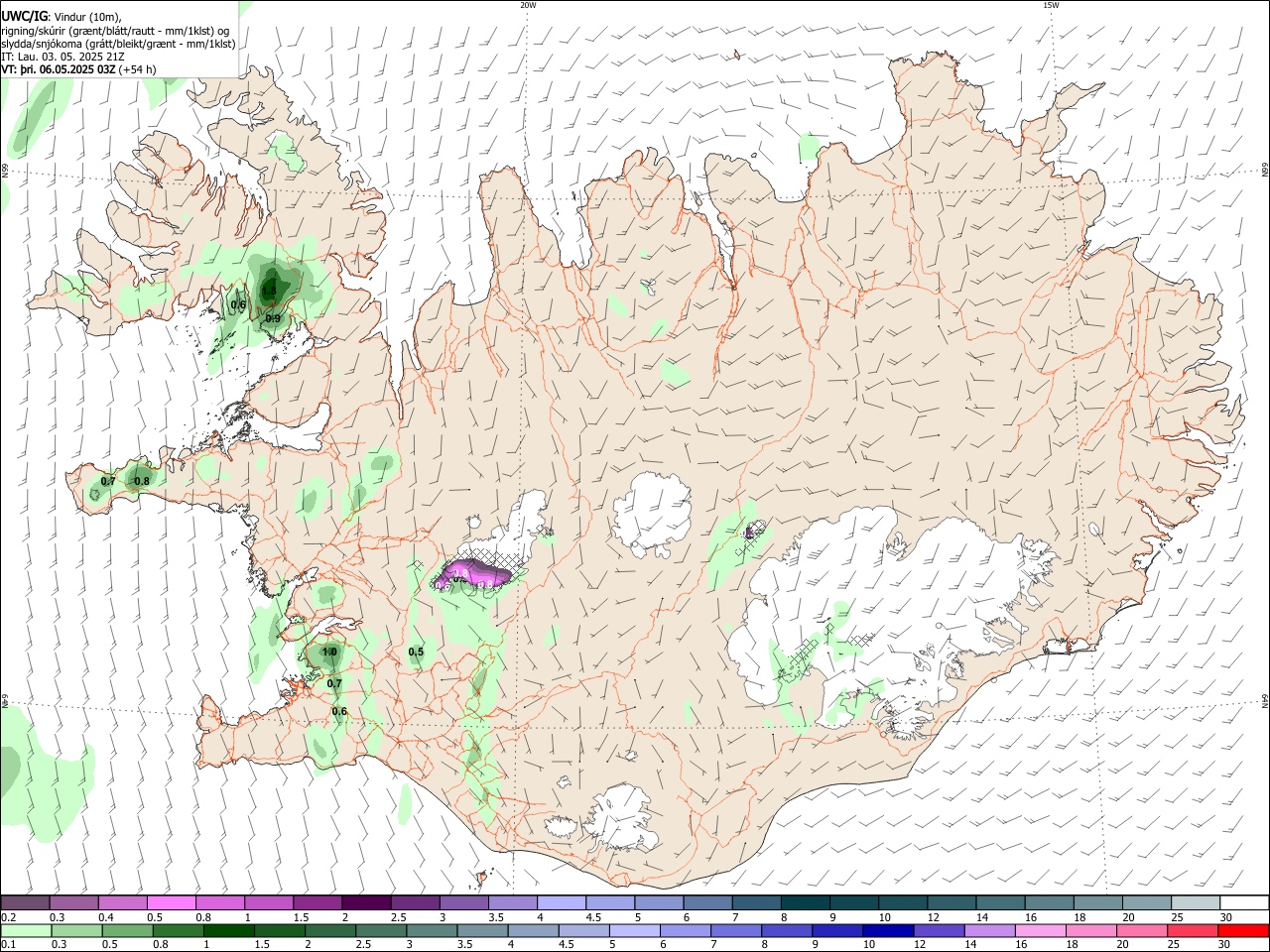Click the title text 'UWC/IG: Vindur (10m)'
Viewport: 1270px width, 952px height.
pyautogui.click(x=62, y=16)
